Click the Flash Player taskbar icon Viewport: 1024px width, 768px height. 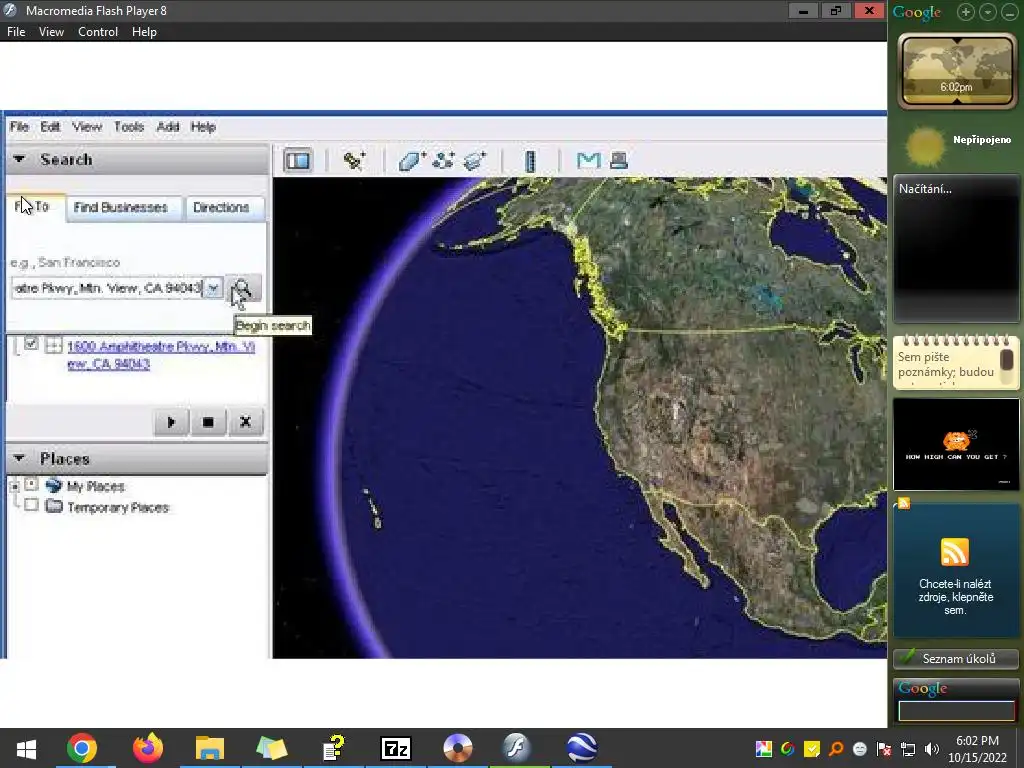tap(517, 748)
